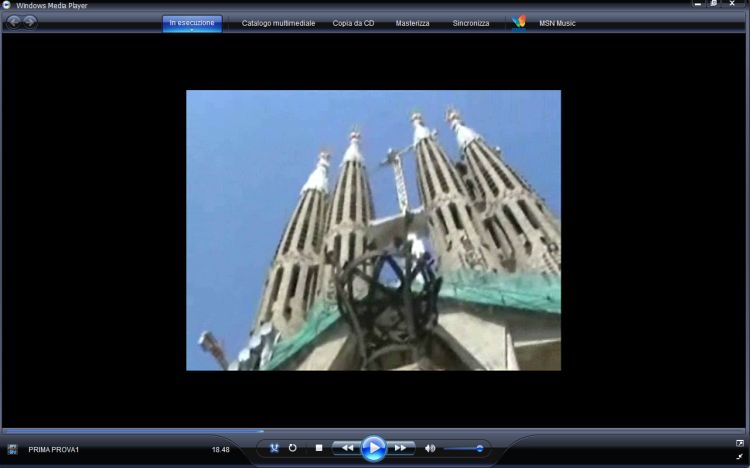Click the Rewind button
This screenshot has width=750, height=468.
point(346,448)
